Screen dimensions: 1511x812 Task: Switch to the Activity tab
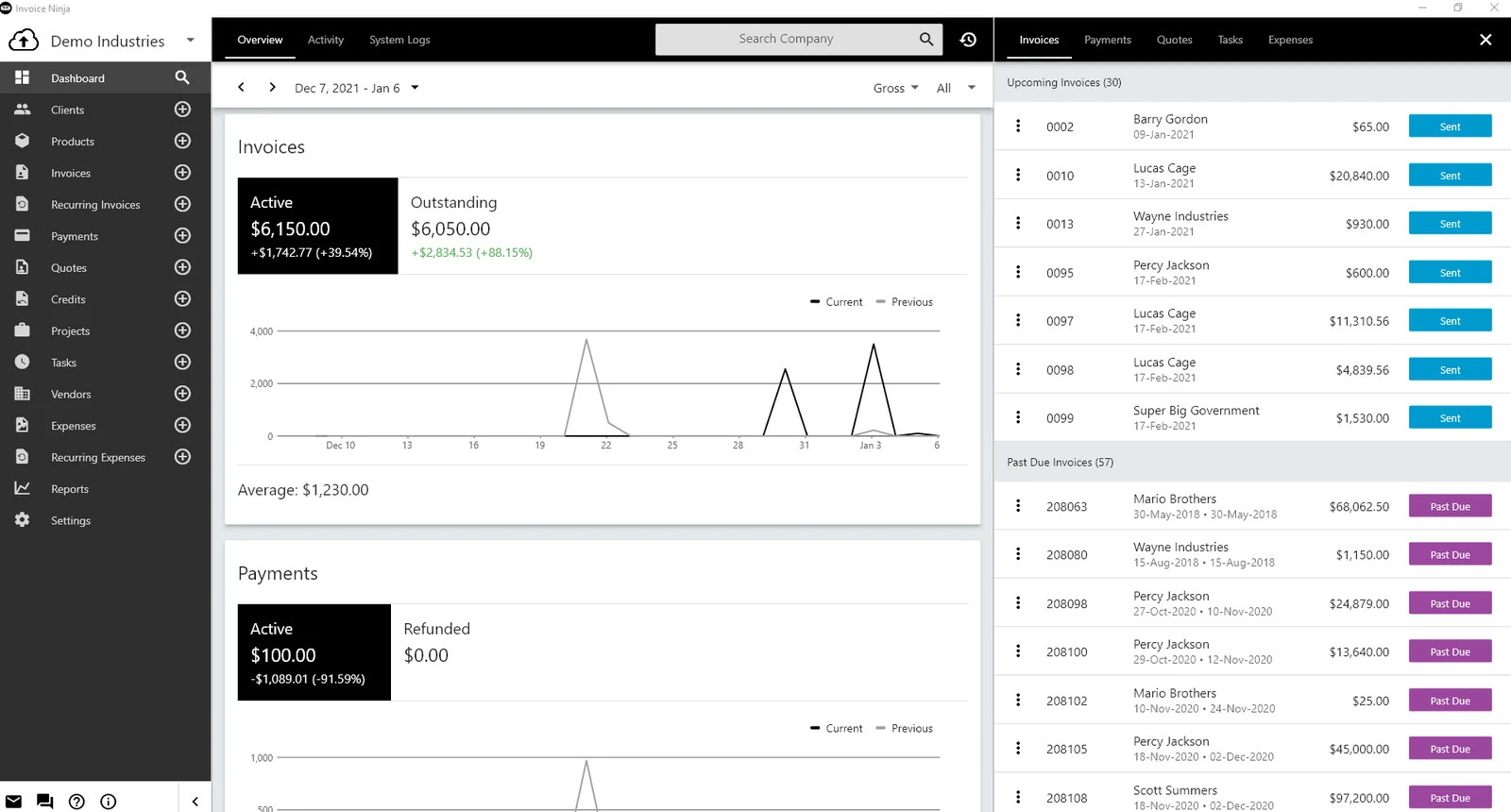pos(326,40)
